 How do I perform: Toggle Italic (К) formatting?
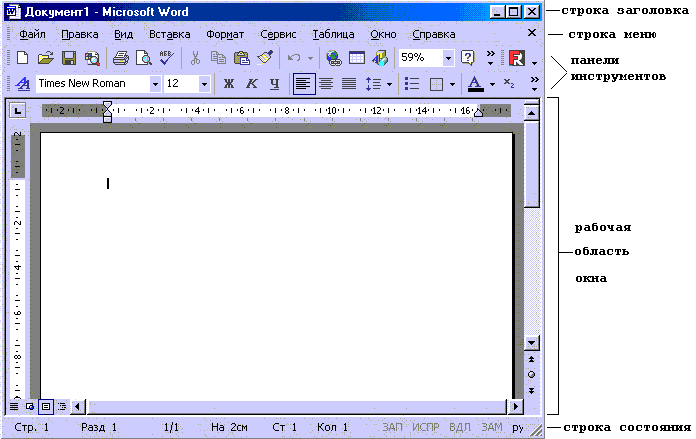tap(252, 83)
